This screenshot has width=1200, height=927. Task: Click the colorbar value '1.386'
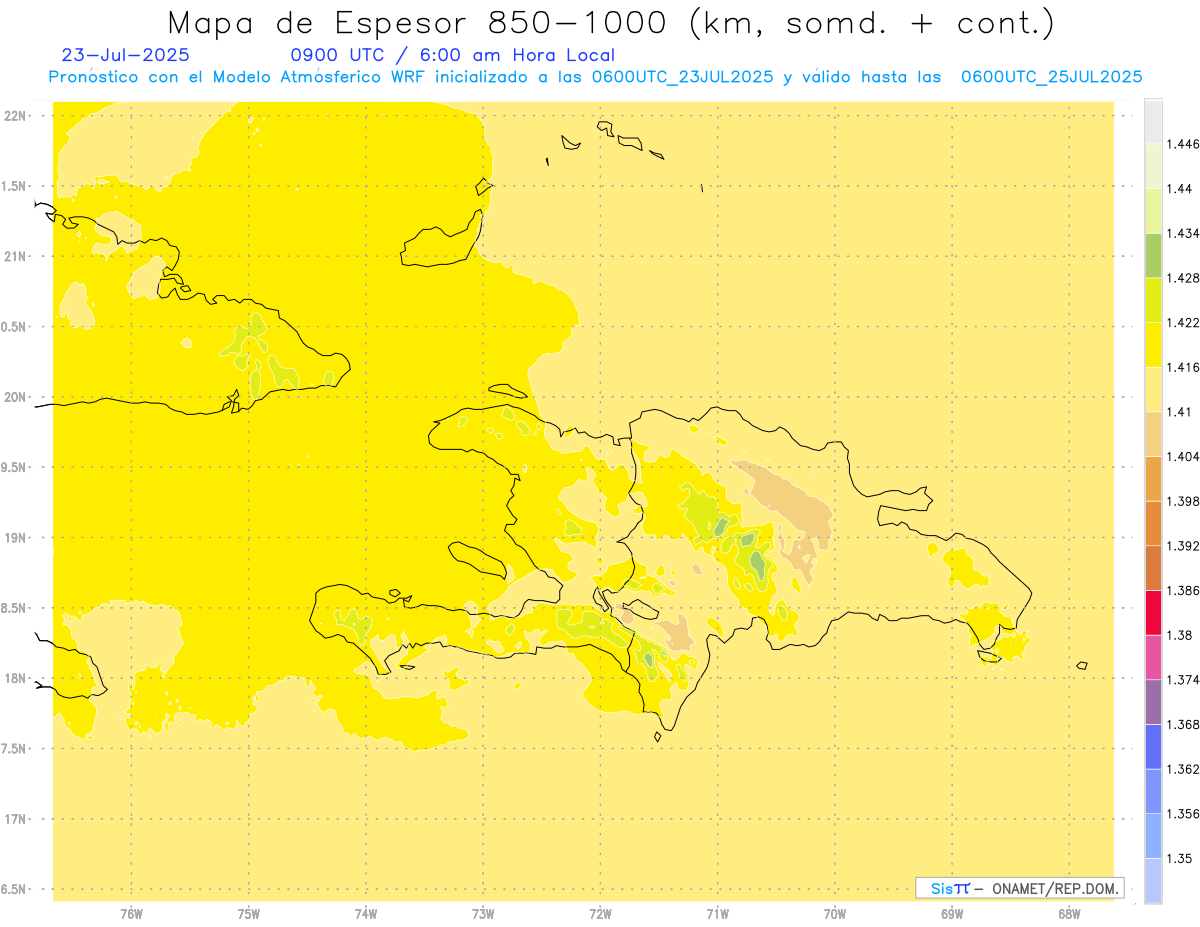pyautogui.click(x=1184, y=590)
